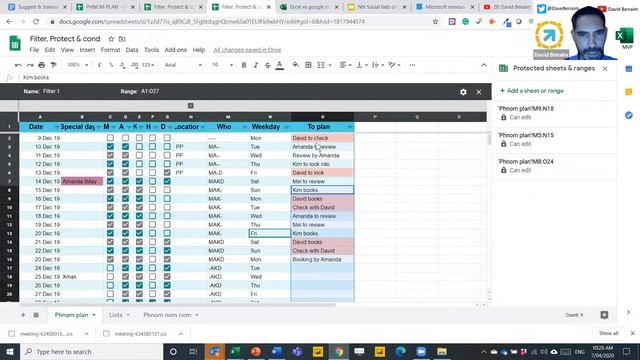Untick column A checkbox for 12 Dec 19

tap(125, 164)
